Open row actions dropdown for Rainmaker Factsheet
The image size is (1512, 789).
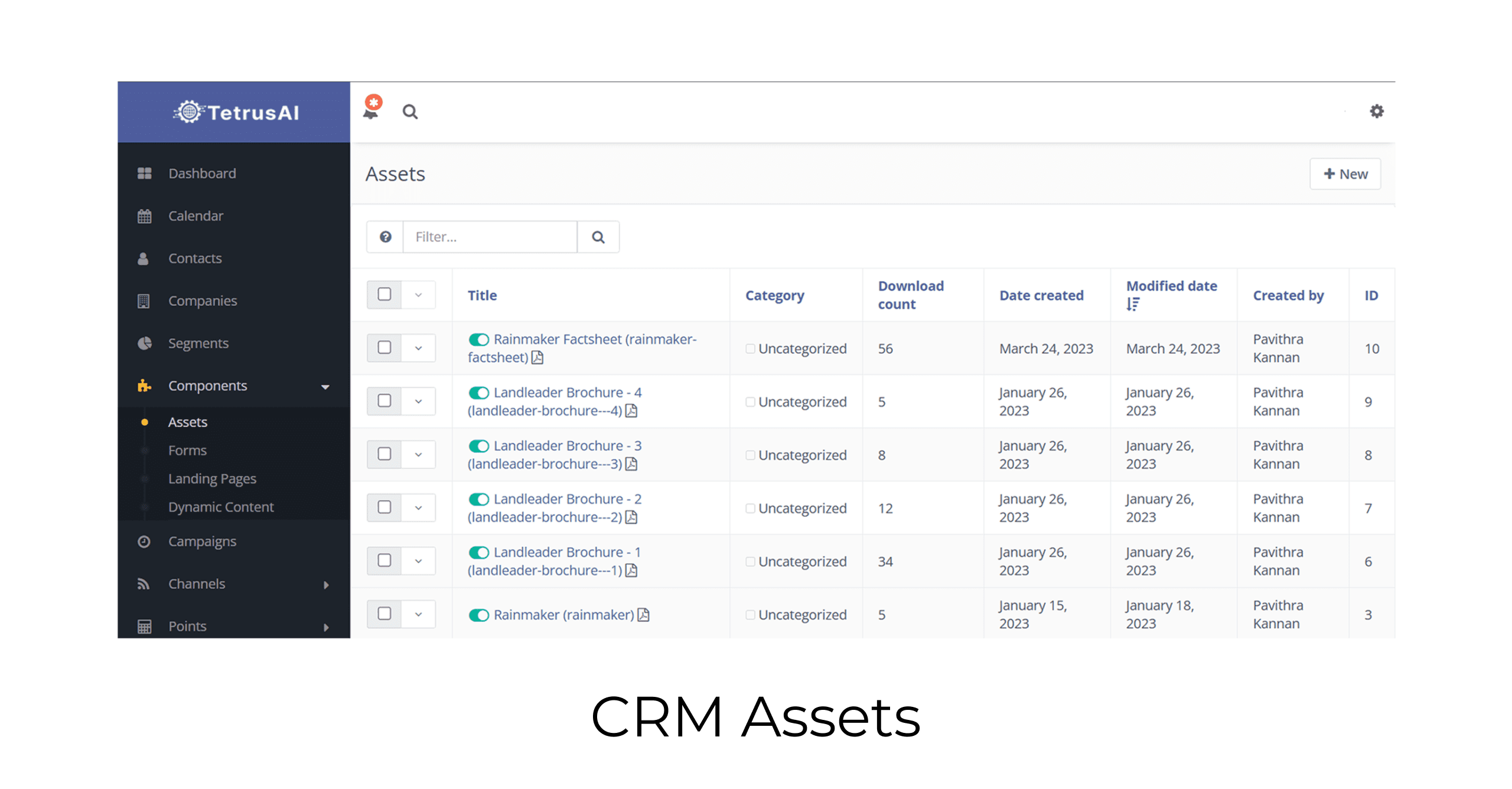[x=418, y=348]
